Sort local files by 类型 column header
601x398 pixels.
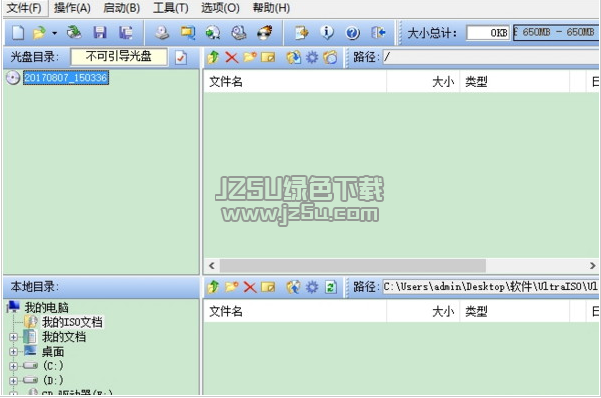coord(515,311)
